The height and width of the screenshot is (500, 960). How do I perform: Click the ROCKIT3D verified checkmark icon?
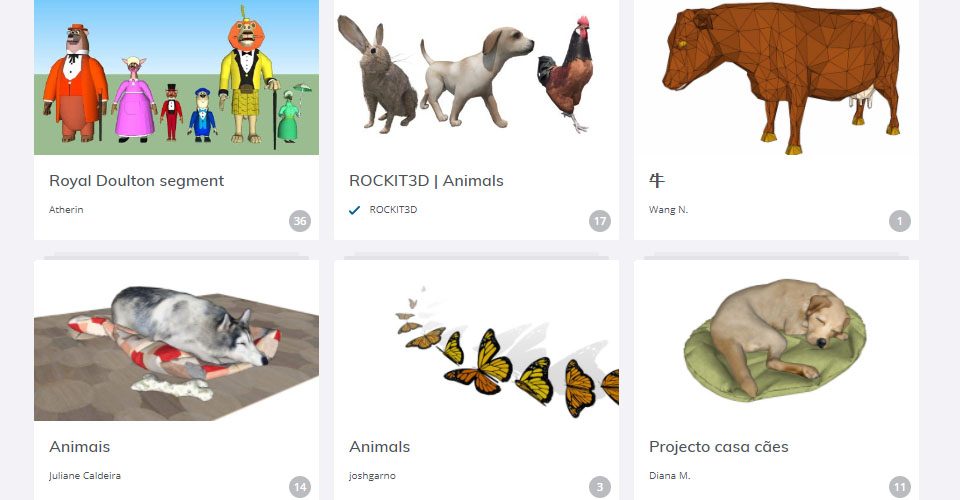[x=354, y=210]
